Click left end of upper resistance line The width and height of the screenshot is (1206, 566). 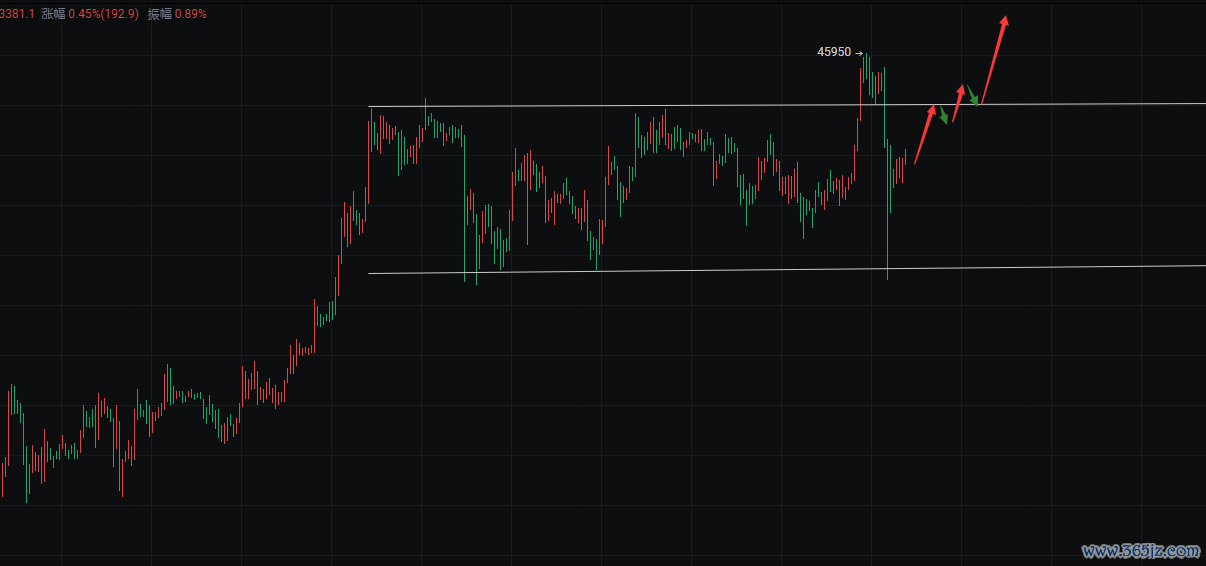point(371,107)
